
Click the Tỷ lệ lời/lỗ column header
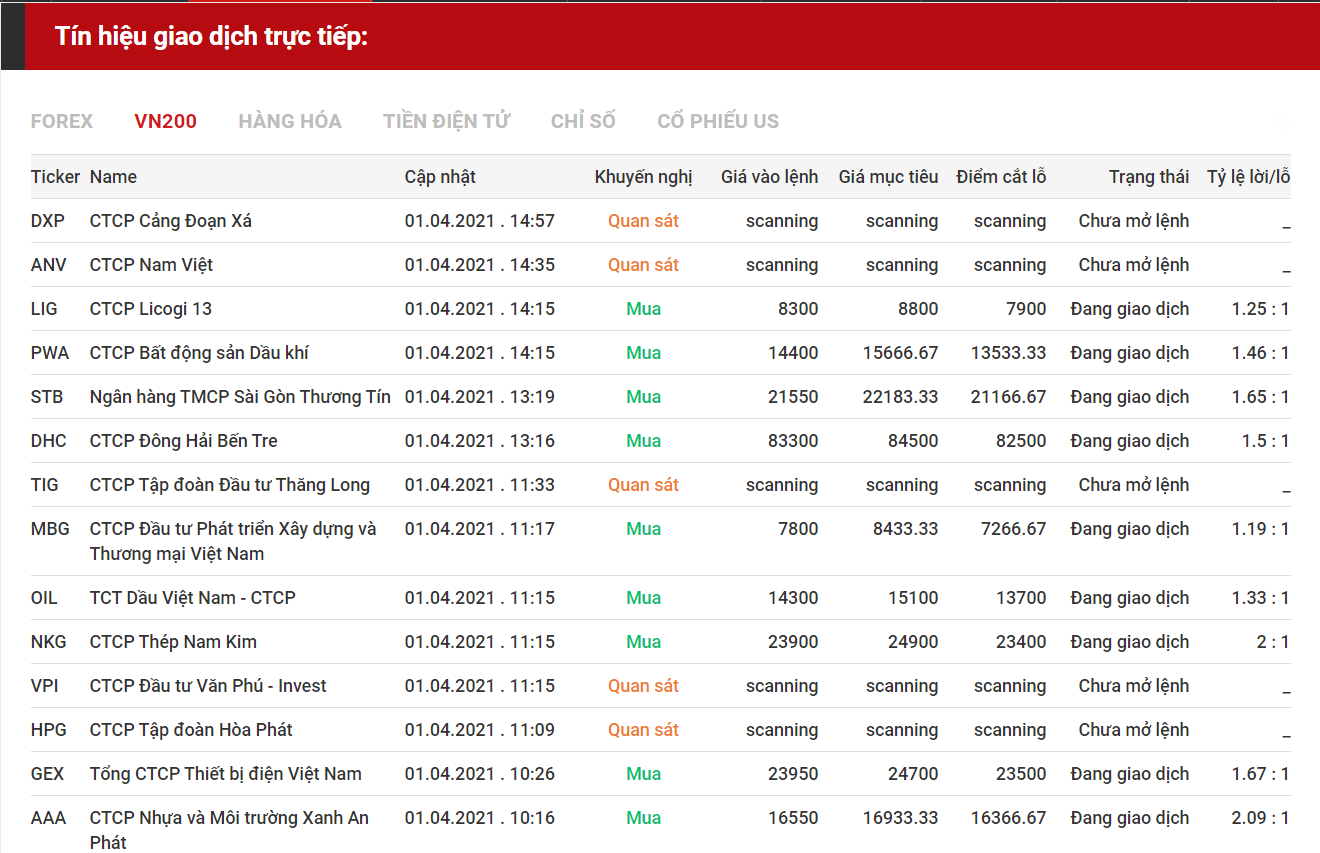(1248, 177)
